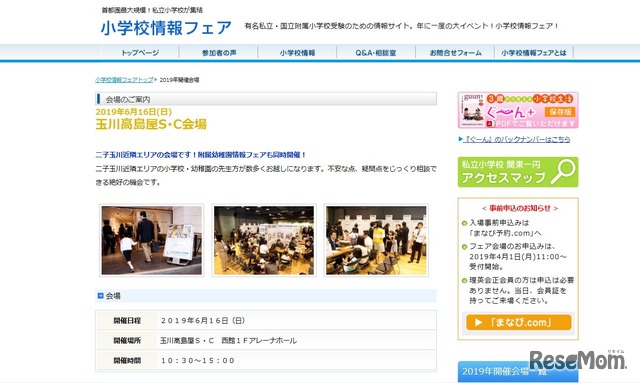Click the 開催日程 table label
The width and height of the screenshot is (640, 383).
[127, 321]
